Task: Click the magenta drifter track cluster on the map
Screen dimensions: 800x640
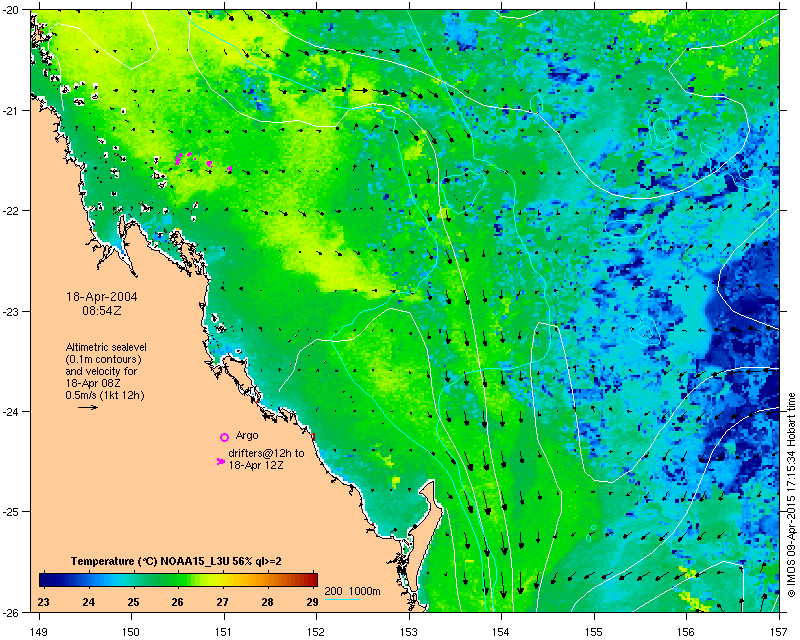Action: (203, 160)
